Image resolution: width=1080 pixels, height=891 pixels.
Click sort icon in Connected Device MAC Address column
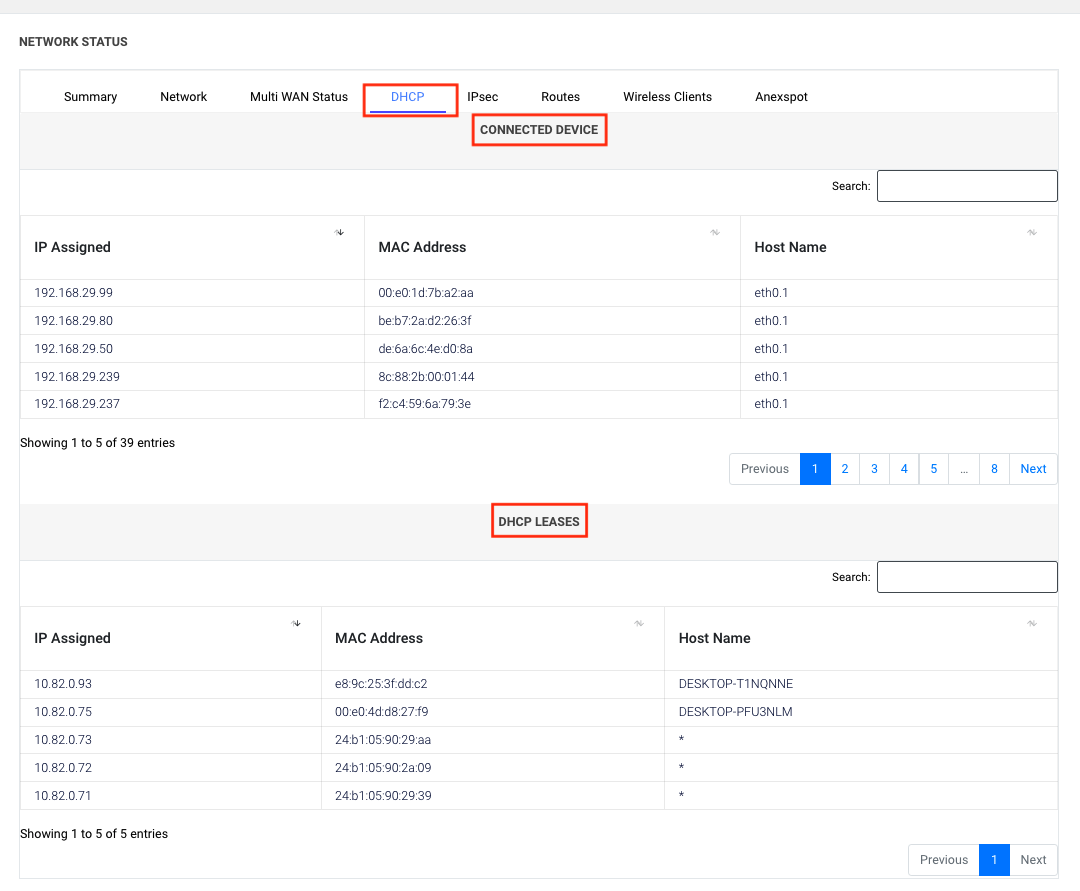pyautogui.click(x=715, y=232)
